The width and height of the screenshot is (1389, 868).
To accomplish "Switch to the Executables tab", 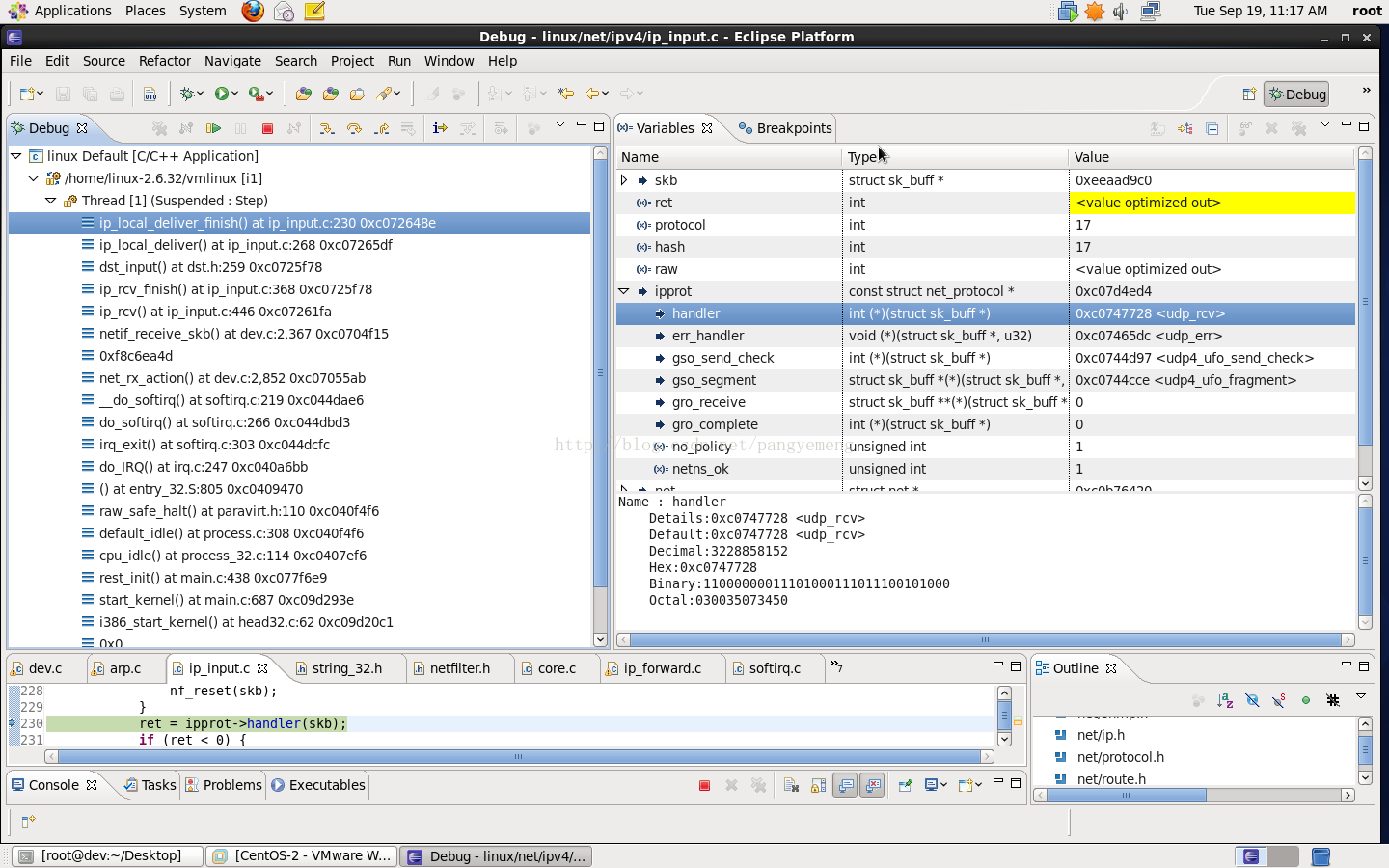I will (x=317, y=785).
